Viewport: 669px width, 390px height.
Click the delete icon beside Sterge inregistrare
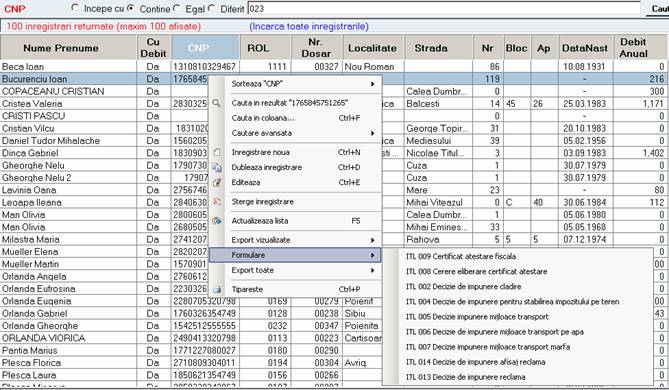coord(217,202)
